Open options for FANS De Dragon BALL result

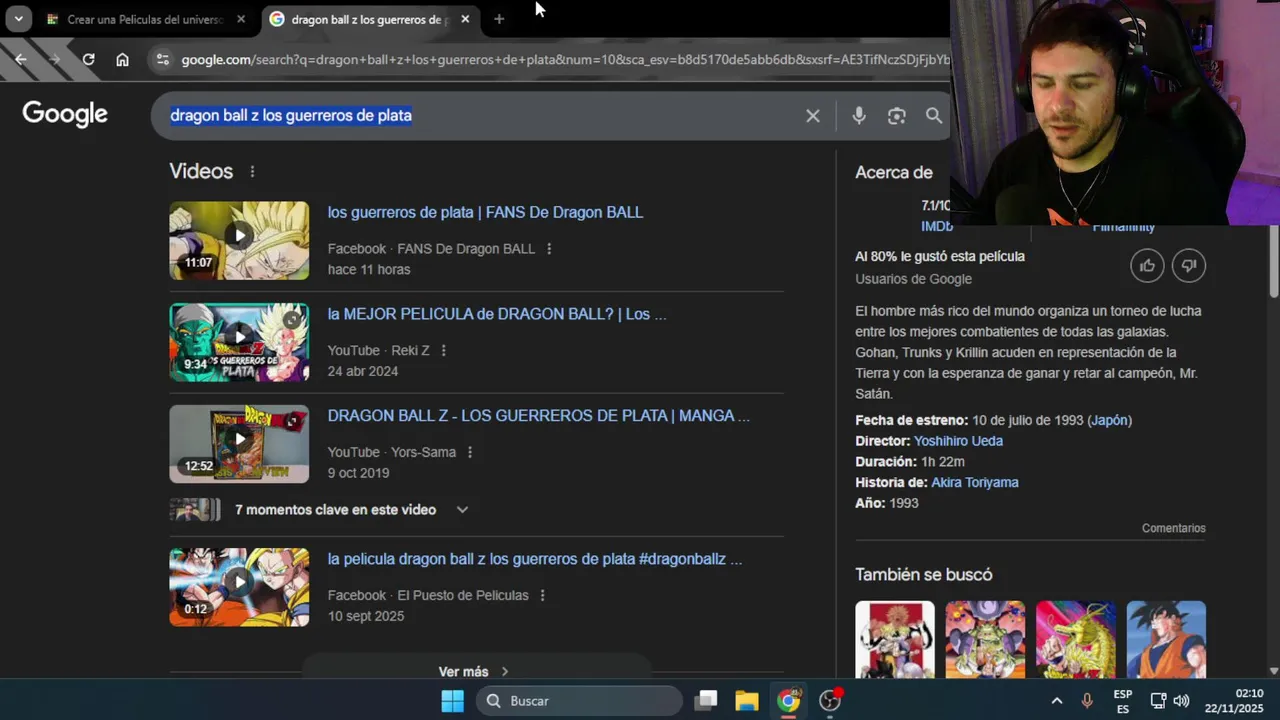click(549, 249)
